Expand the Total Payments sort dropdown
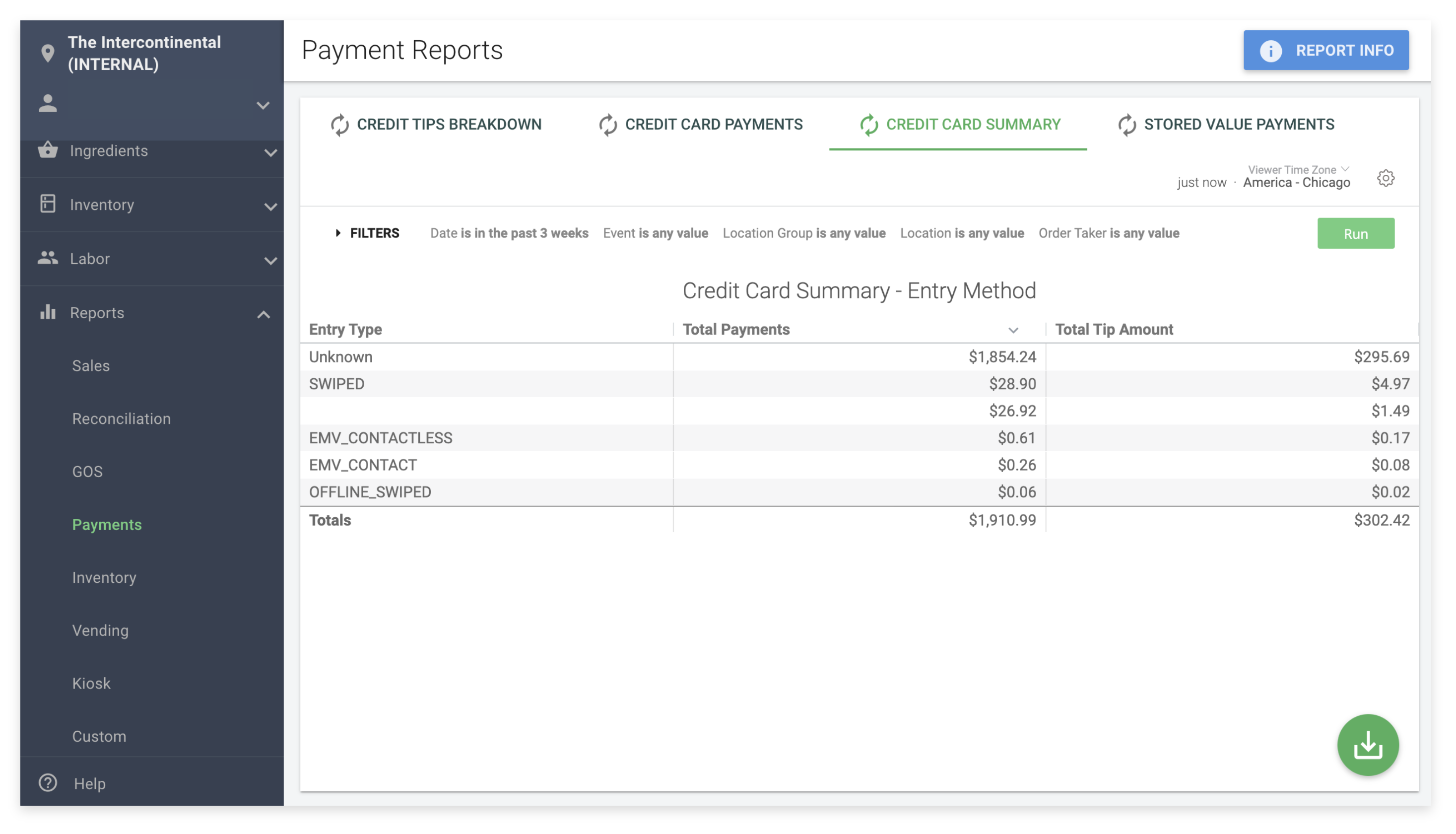The width and height of the screenshot is (1456, 834). click(1014, 328)
